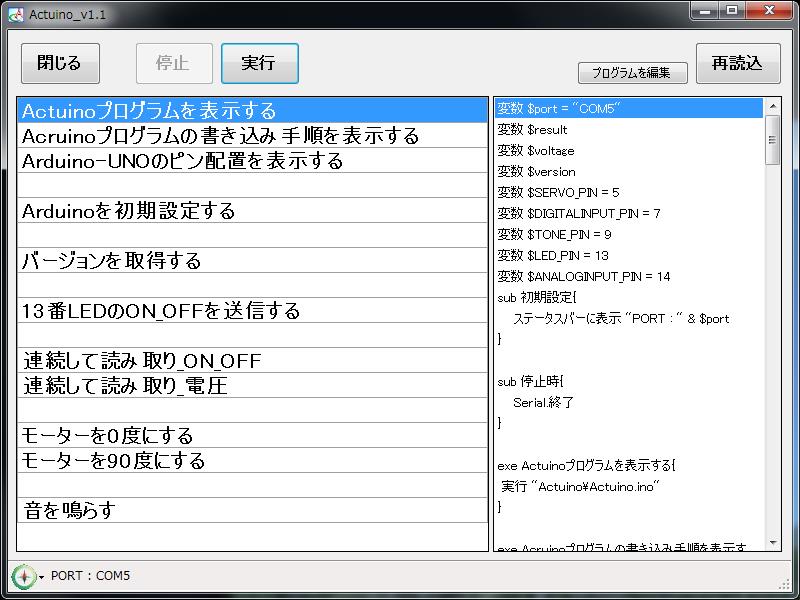The image size is (800, 600).
Task: Click the compass icon in status bar
Action: click(23, 576)
